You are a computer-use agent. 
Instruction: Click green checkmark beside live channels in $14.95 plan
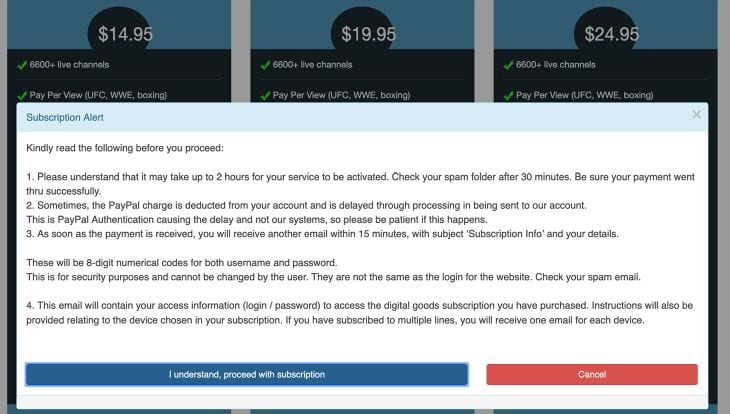[22, 65]
